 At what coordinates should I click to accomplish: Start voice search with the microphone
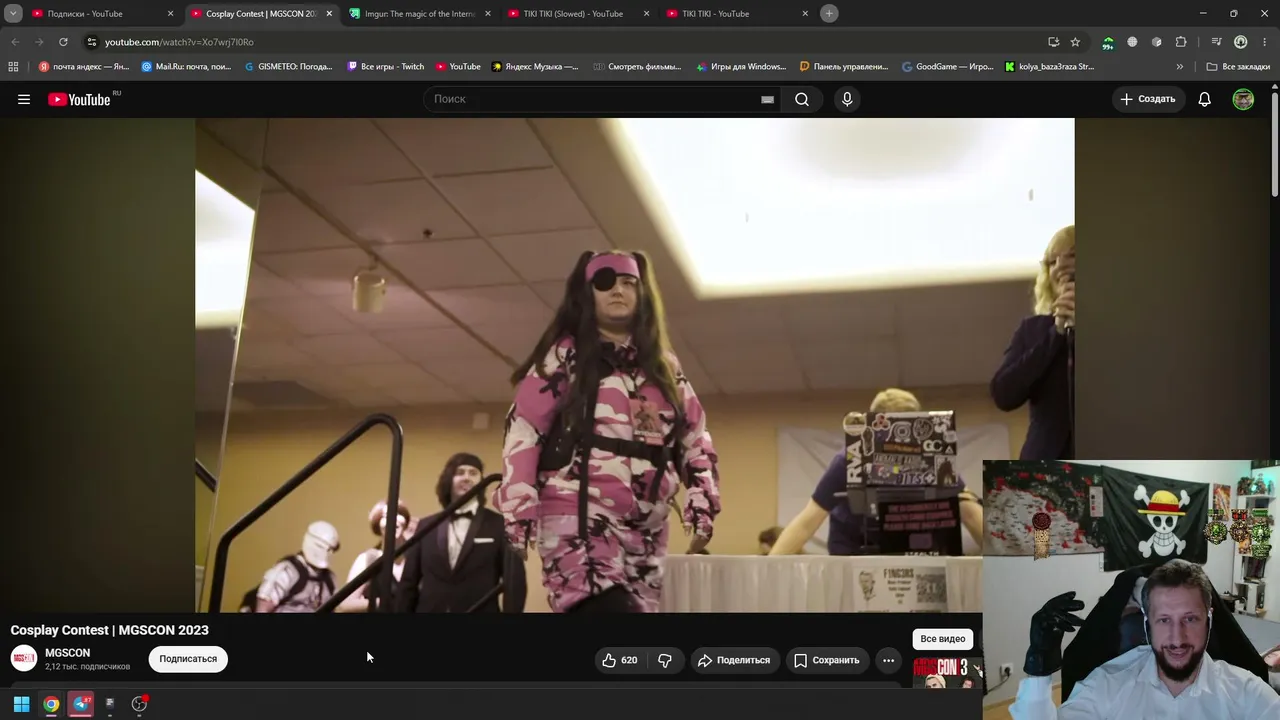click(847, 99)
